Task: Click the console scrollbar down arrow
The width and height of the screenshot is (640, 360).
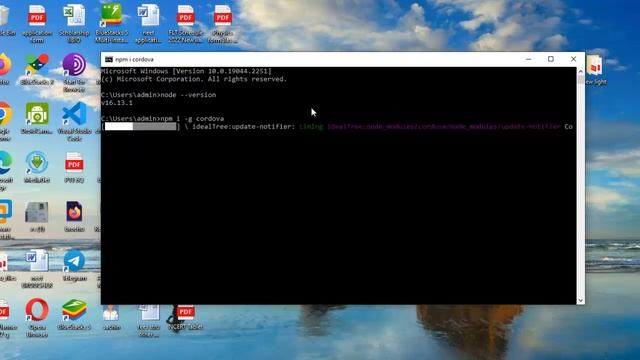Action: (580, 300)
